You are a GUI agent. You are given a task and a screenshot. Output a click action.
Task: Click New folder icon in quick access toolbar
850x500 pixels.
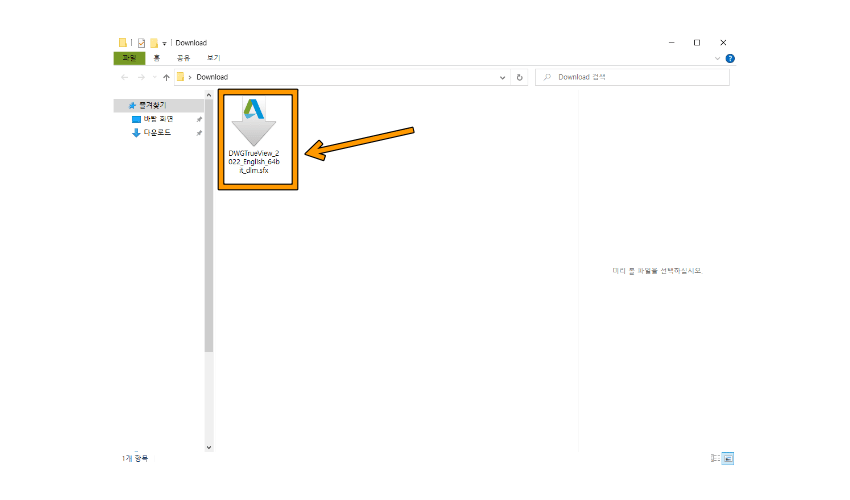[154, 43]
